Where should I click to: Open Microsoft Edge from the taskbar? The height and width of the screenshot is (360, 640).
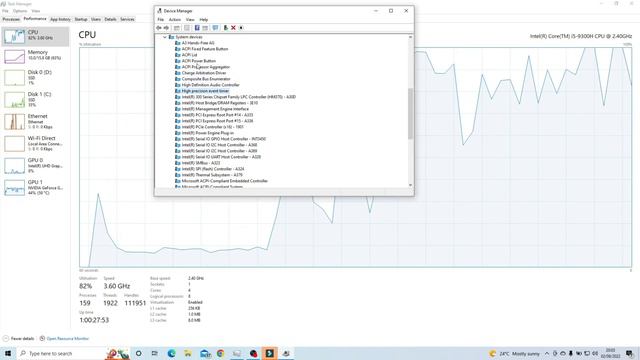click(171, 353)
